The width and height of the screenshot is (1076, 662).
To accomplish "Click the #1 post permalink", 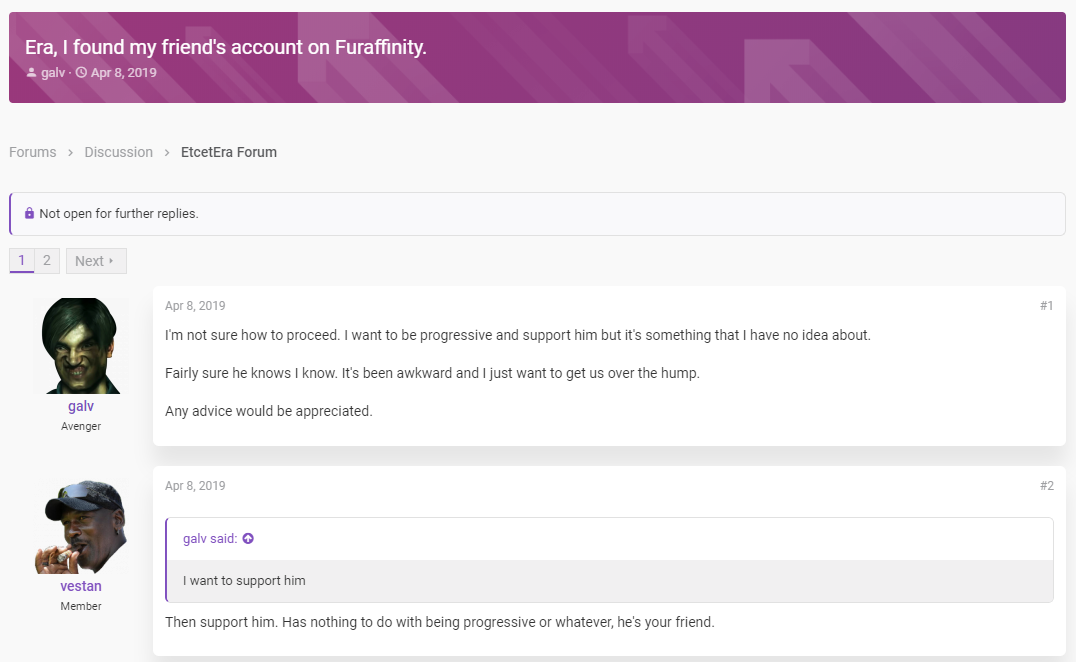I will (1046, 306).
